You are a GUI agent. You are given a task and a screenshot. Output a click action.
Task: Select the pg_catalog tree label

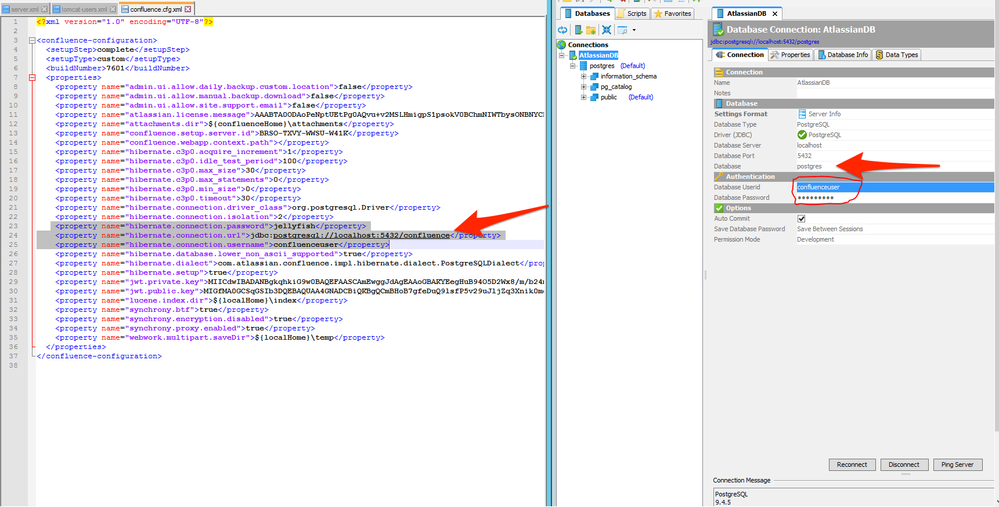[x=616, y=87]
